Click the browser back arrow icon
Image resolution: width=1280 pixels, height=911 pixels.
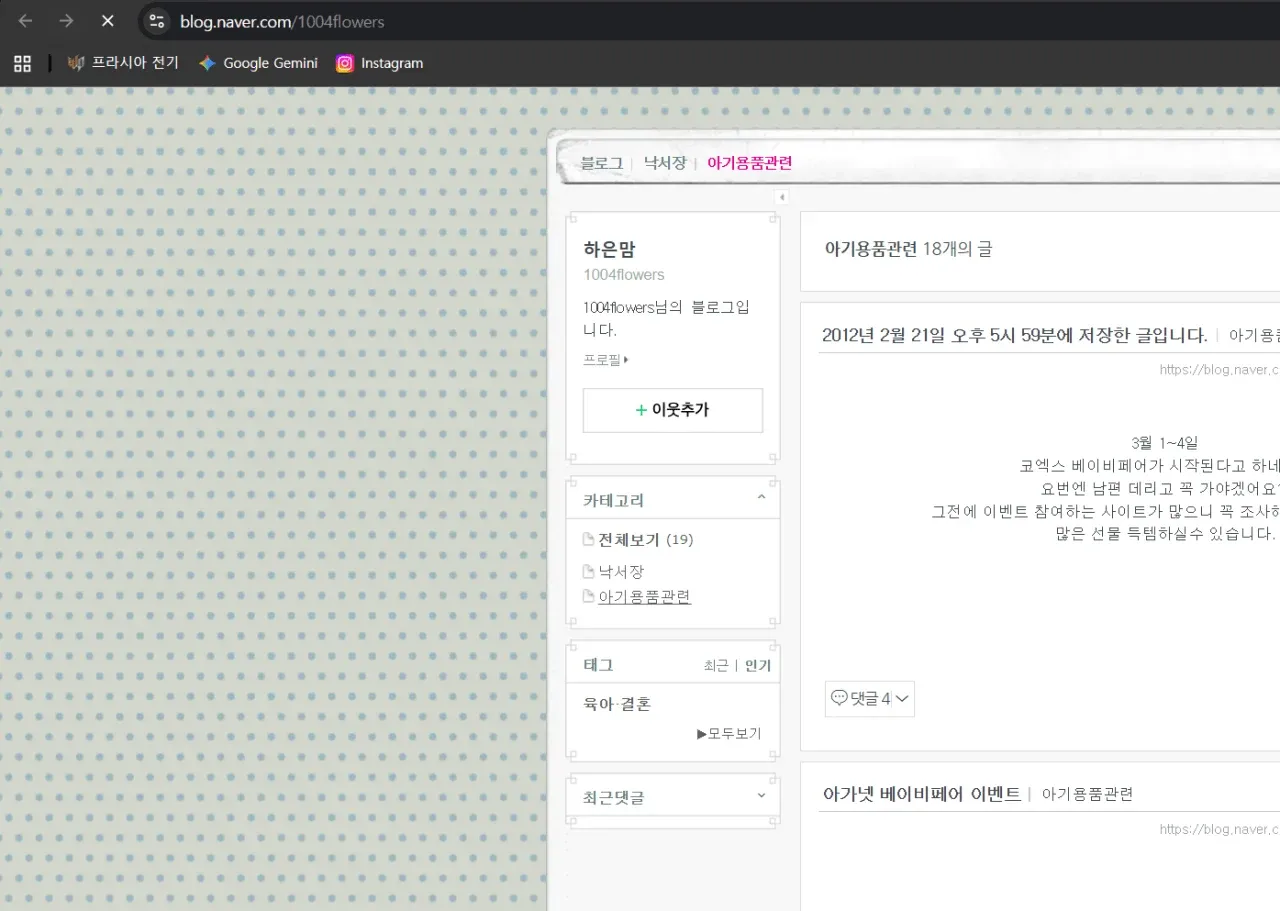click(x=24, y=21)
